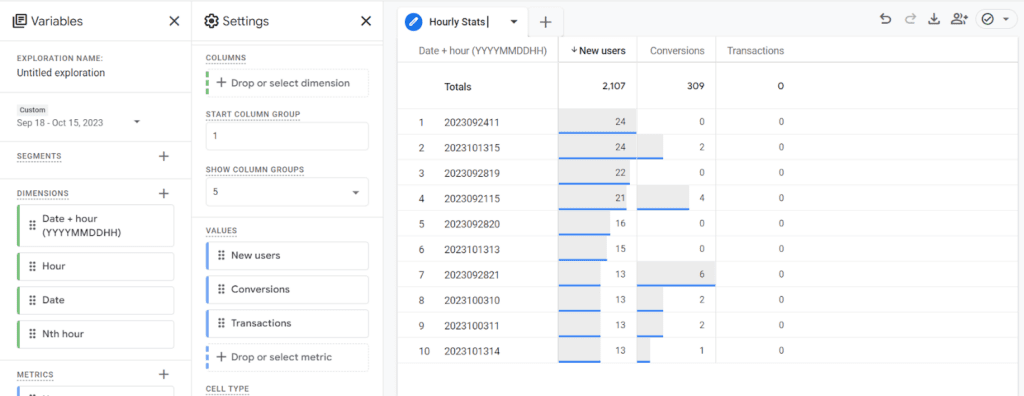The image size is (1024, 396).
Task: Click the undo arrow icon
Action: click(886, 20)
